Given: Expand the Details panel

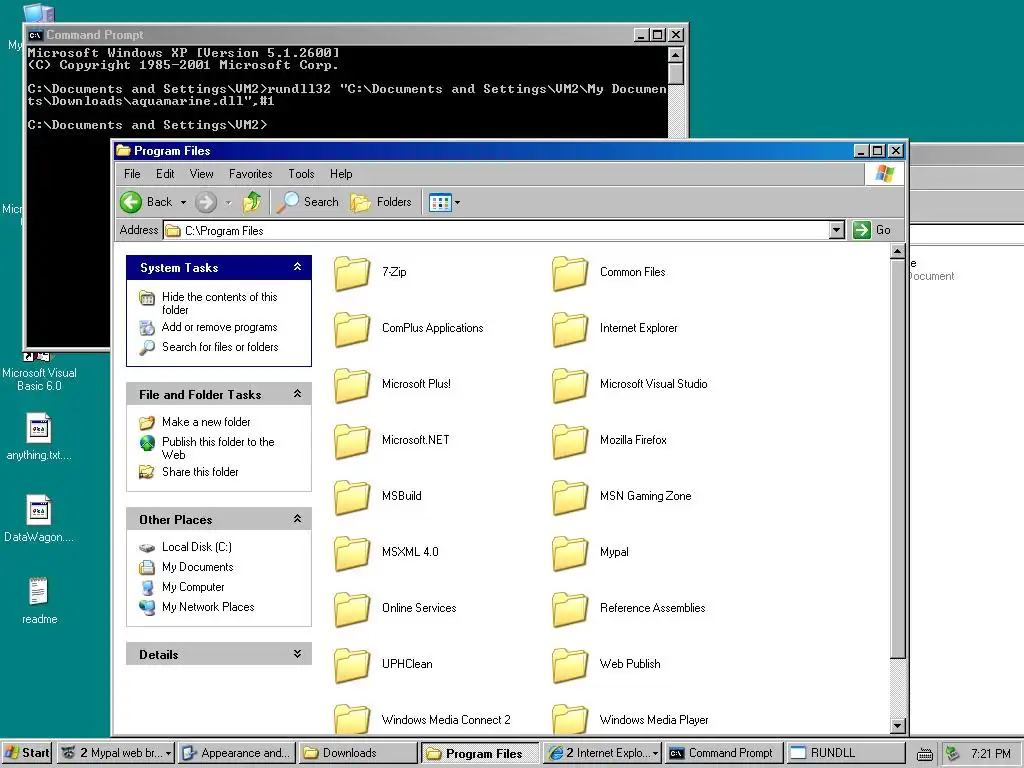Looking at the screenshot, I should tap(297, 654).
